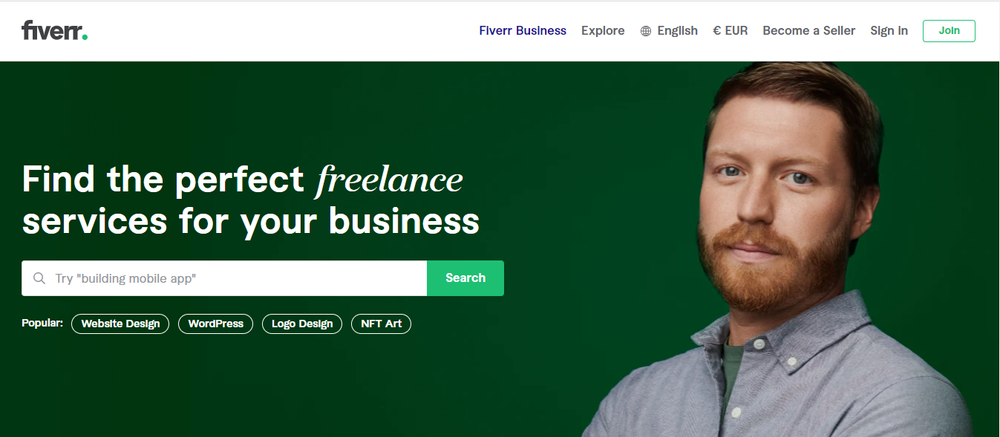Select the Website Design popular tag

click(120, 323)
